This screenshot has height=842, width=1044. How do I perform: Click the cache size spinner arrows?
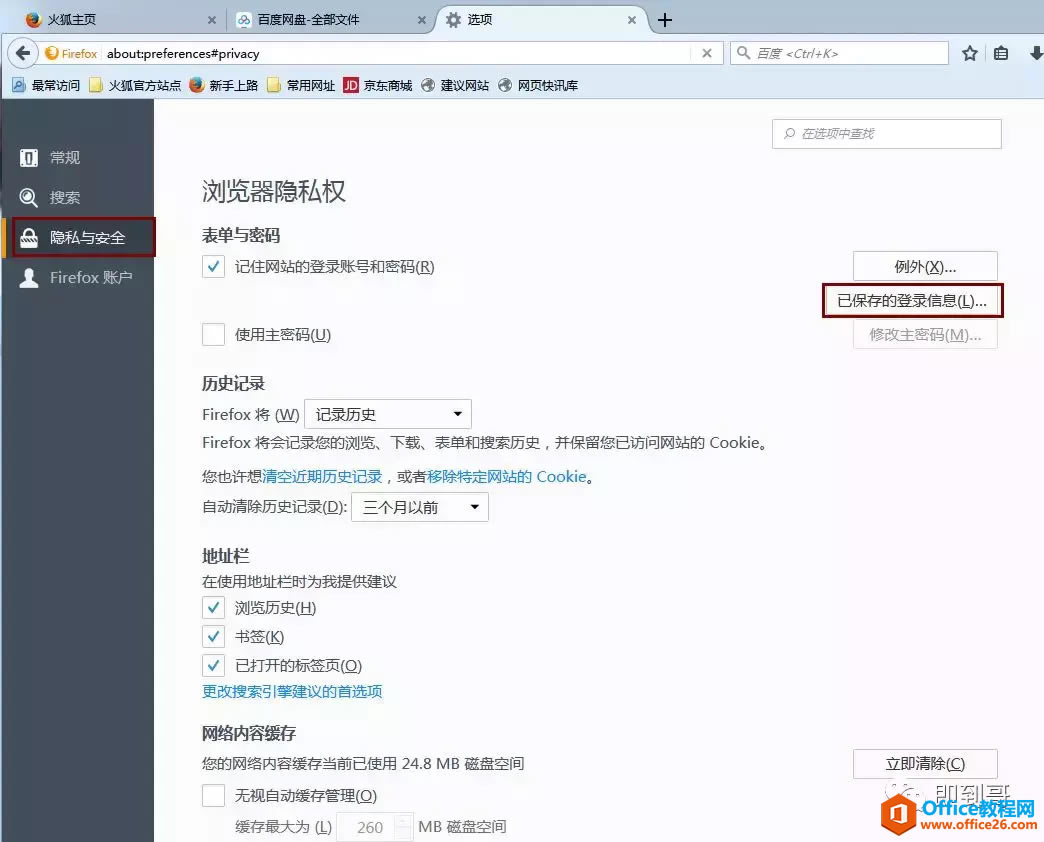pyautogui.click(x=403, y=827)
